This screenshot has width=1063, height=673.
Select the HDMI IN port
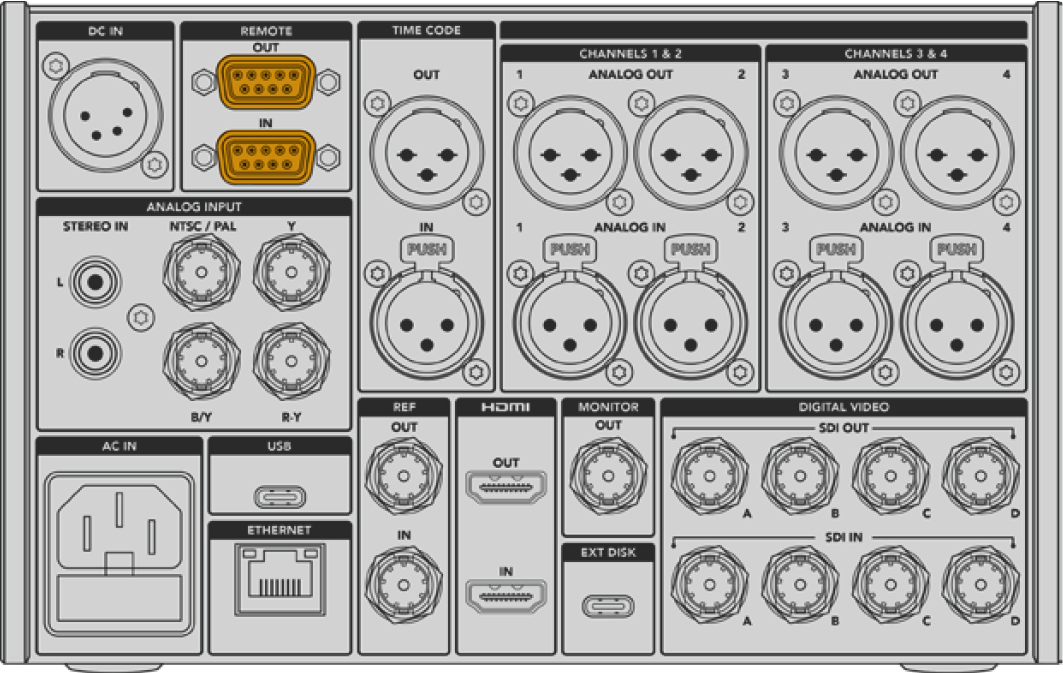pyautogui.click(x=506, y=596)
